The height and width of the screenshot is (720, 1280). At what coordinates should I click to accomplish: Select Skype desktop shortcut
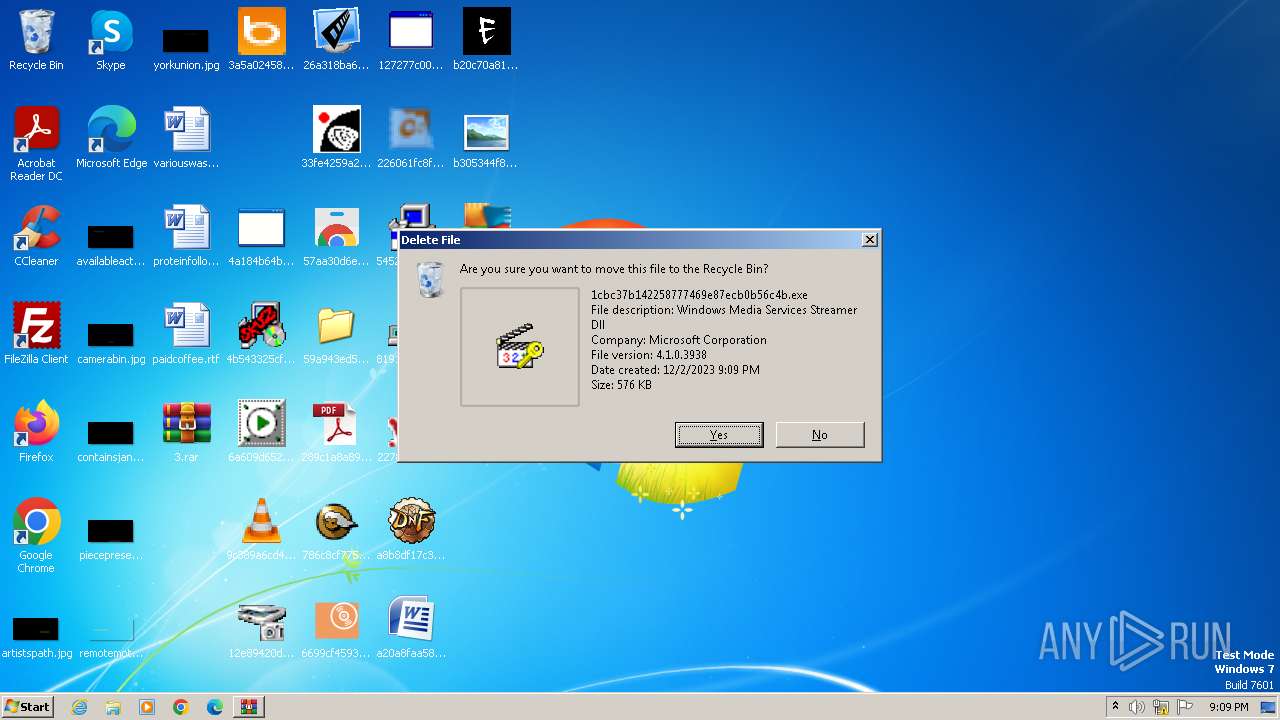111,40
